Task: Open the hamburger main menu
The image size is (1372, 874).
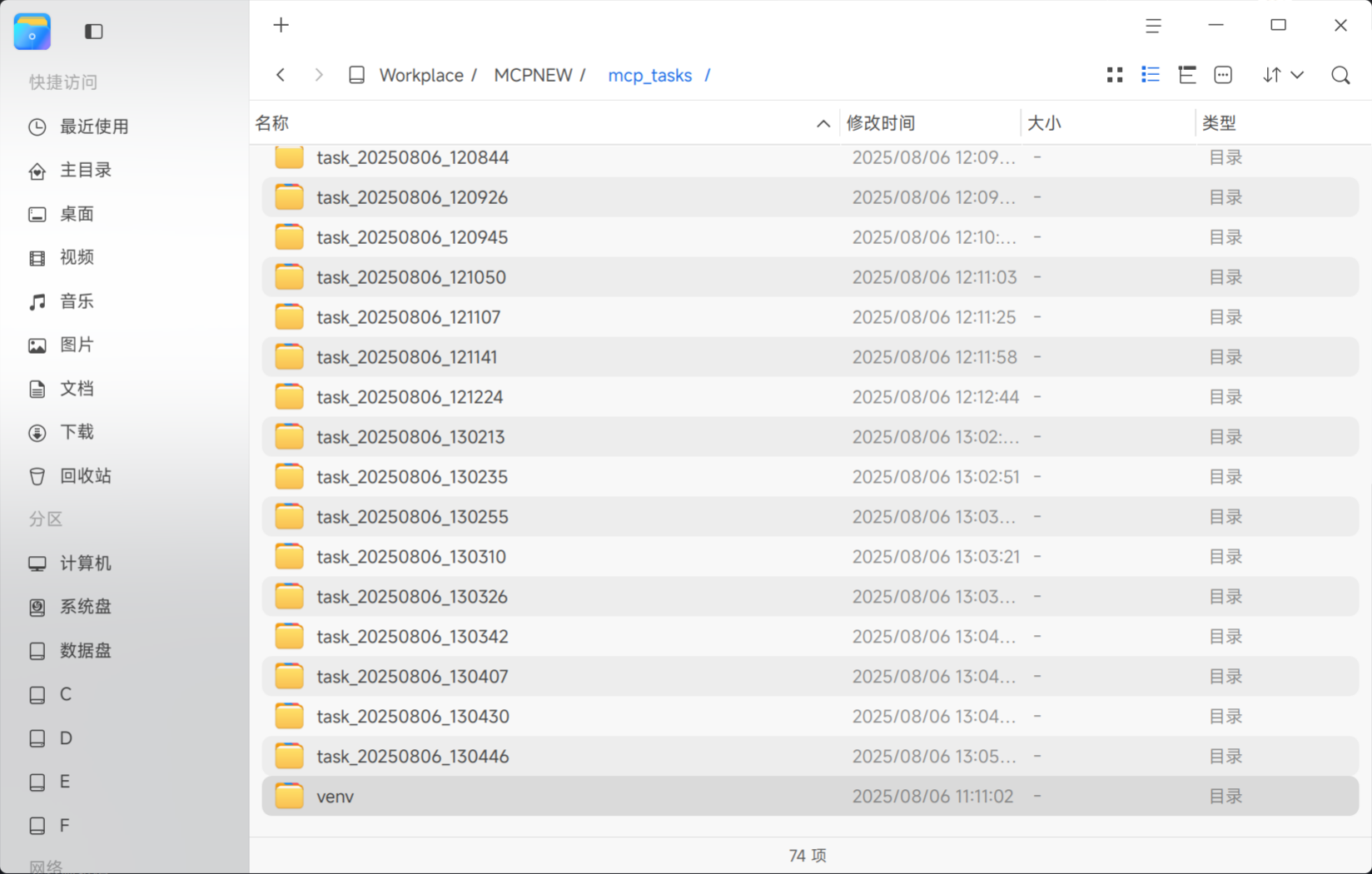Action: click(1153, 26)
